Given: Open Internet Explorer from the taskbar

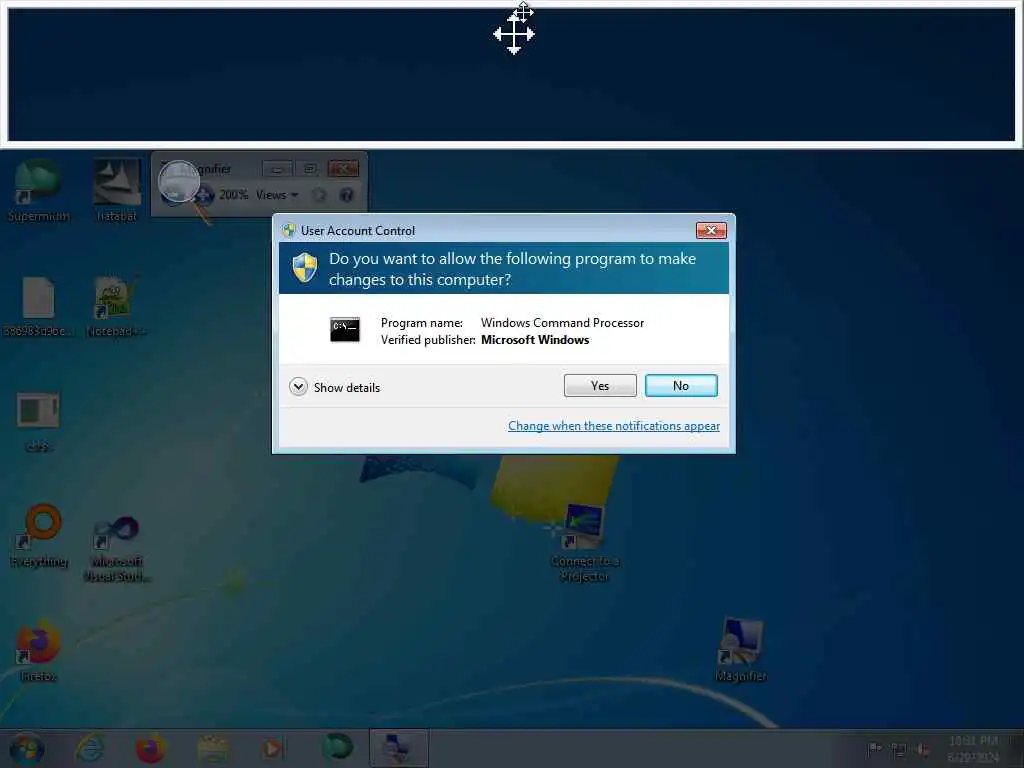Looking at the screenshot, I should click(x=89, y=748).
